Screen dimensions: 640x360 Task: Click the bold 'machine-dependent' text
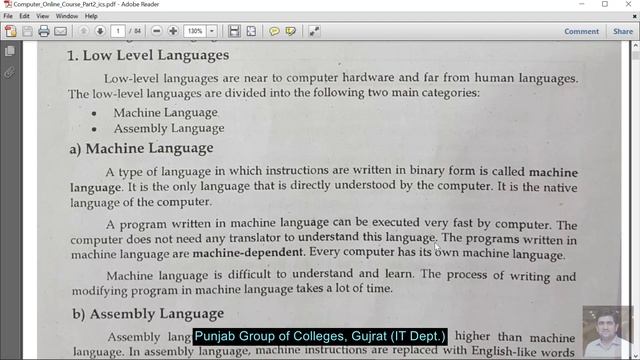coord(248,253)
